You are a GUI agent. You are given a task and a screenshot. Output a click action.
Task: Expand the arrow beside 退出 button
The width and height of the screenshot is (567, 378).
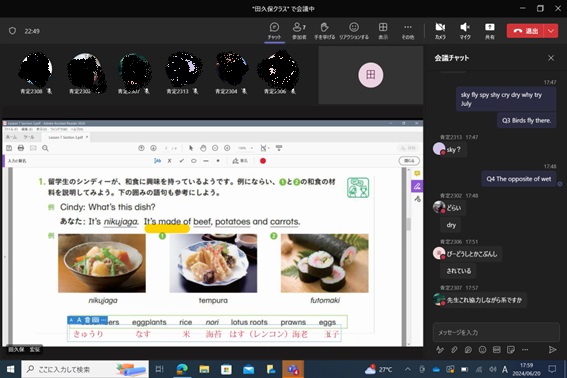coord(551,31)
